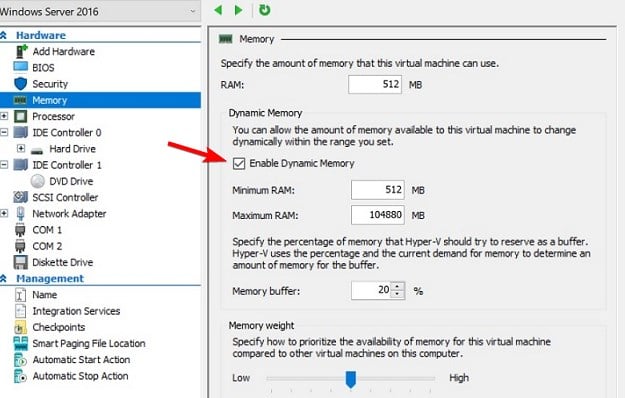Viewport: 625px width, 398px height.
Task: Click the Automatic Start Action icon
Action: [x=20, y=360]
